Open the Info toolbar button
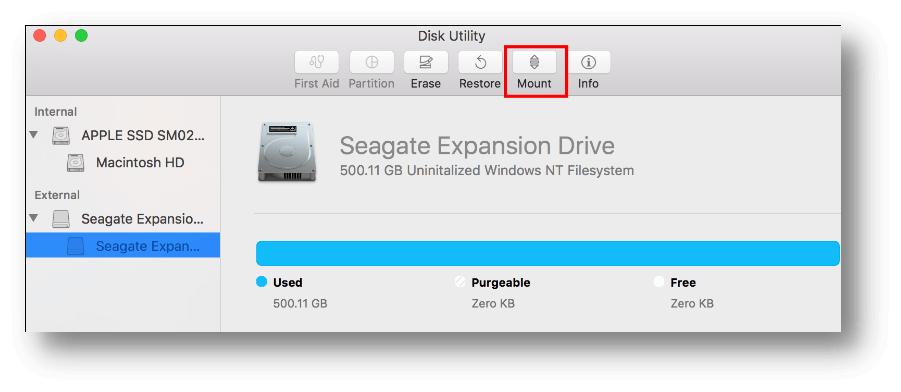 click(x=588, y=62)
